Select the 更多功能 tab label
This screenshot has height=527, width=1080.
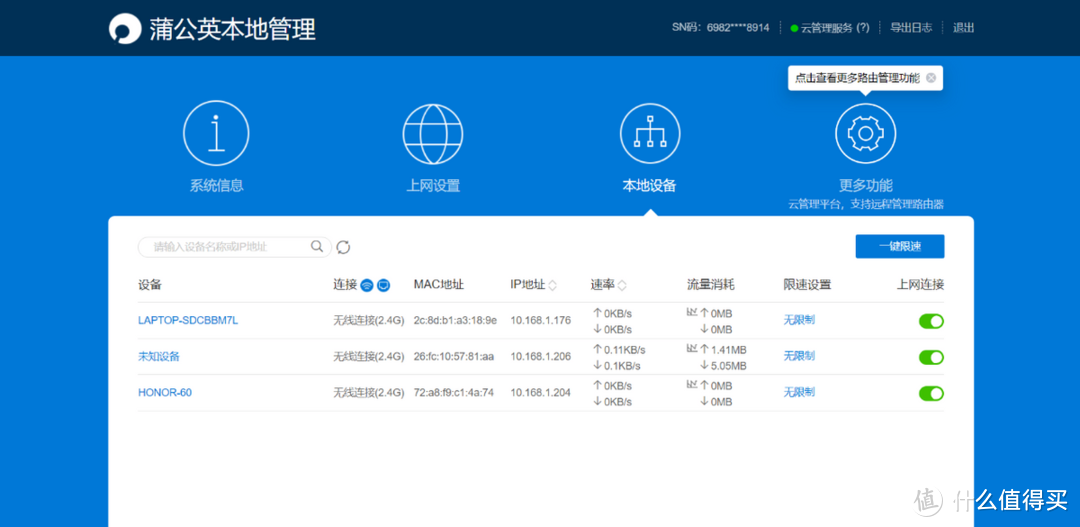(866, 185)
